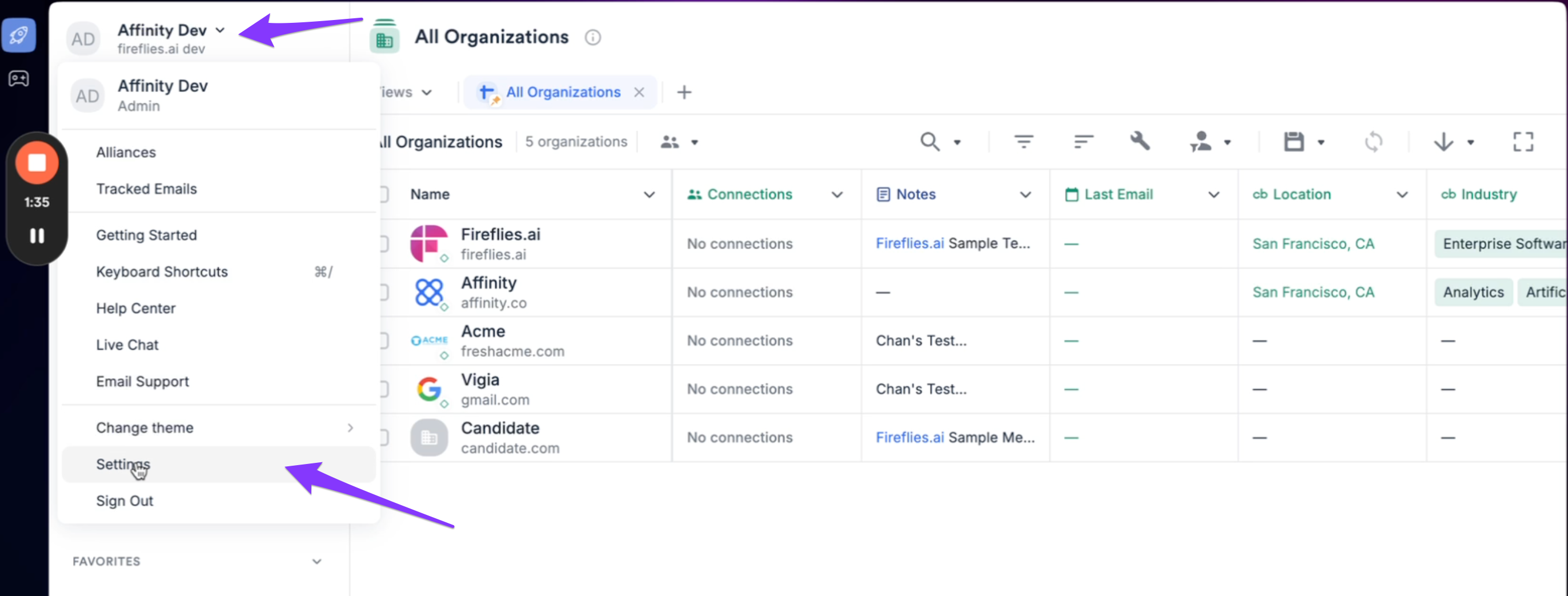This screenshot has width=1568, height=596.
Task: Click the Affinity organization logo
Action: tap(429, 292)
